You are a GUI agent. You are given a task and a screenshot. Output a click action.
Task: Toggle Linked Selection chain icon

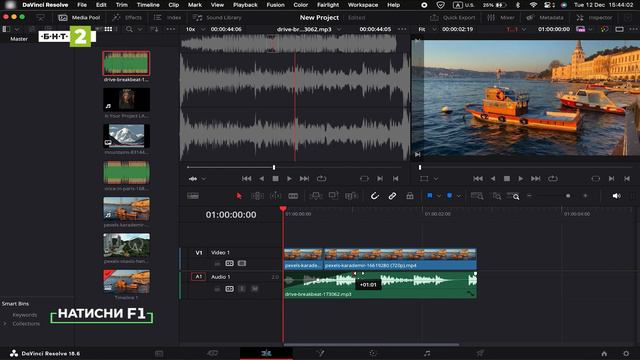point(392,196)
